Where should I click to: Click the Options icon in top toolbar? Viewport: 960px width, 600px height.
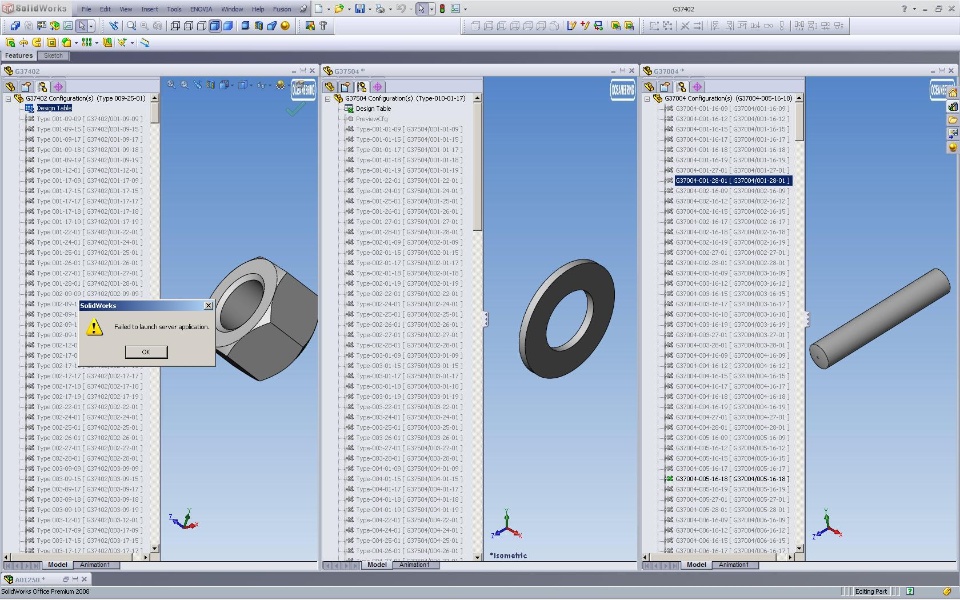pos(456,9)
